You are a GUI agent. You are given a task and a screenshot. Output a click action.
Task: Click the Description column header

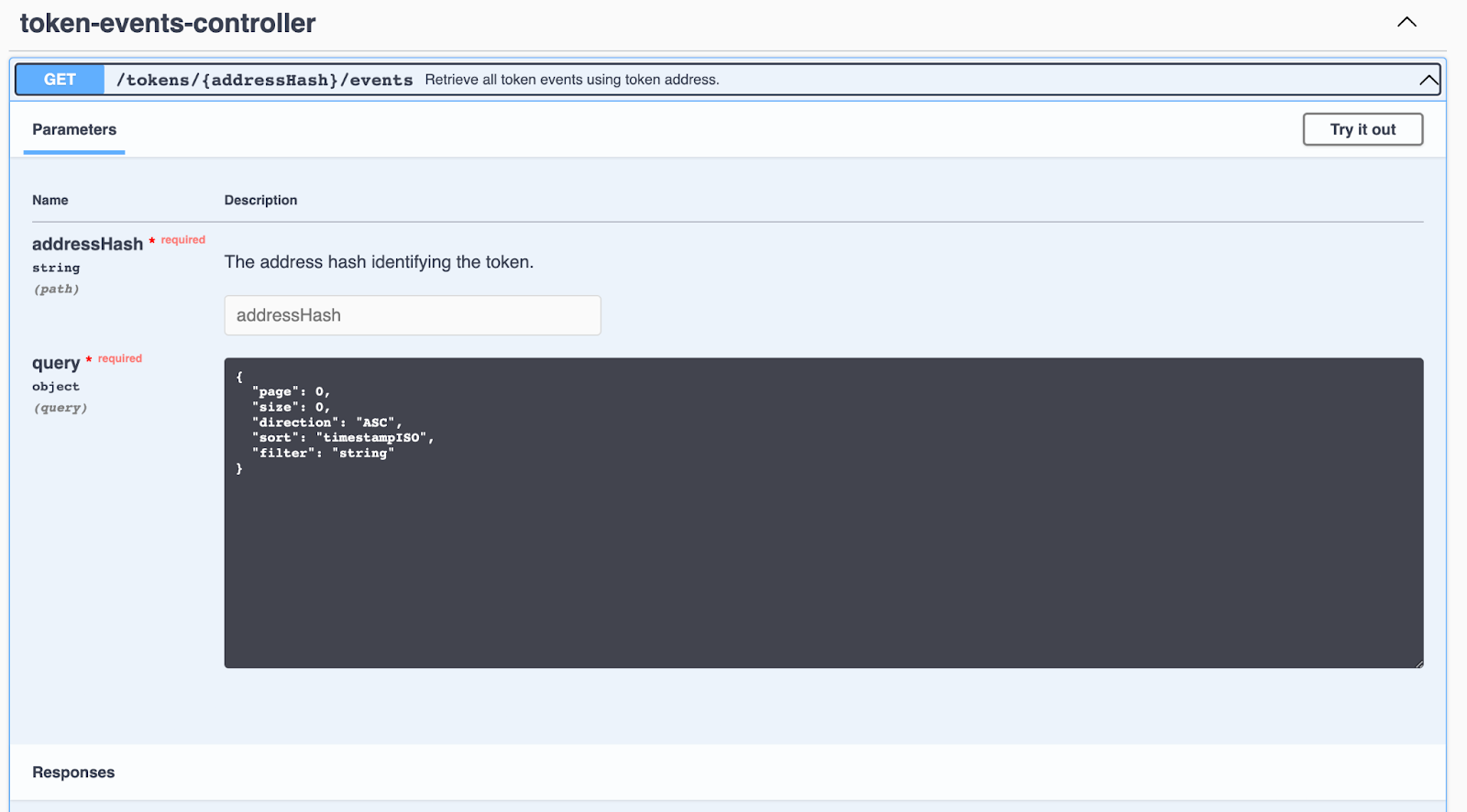click(x=261, y=200)
